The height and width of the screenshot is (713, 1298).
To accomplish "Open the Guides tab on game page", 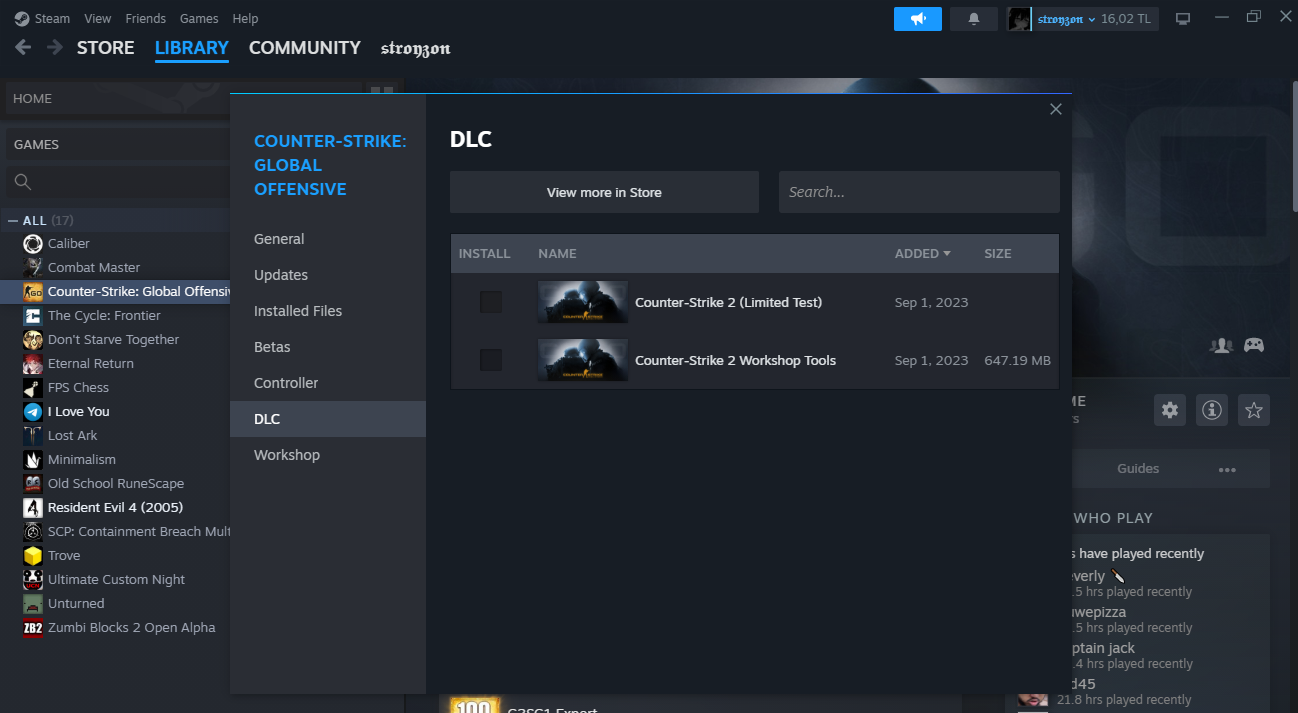I will pyautogui.click(x=1138, y=468).
